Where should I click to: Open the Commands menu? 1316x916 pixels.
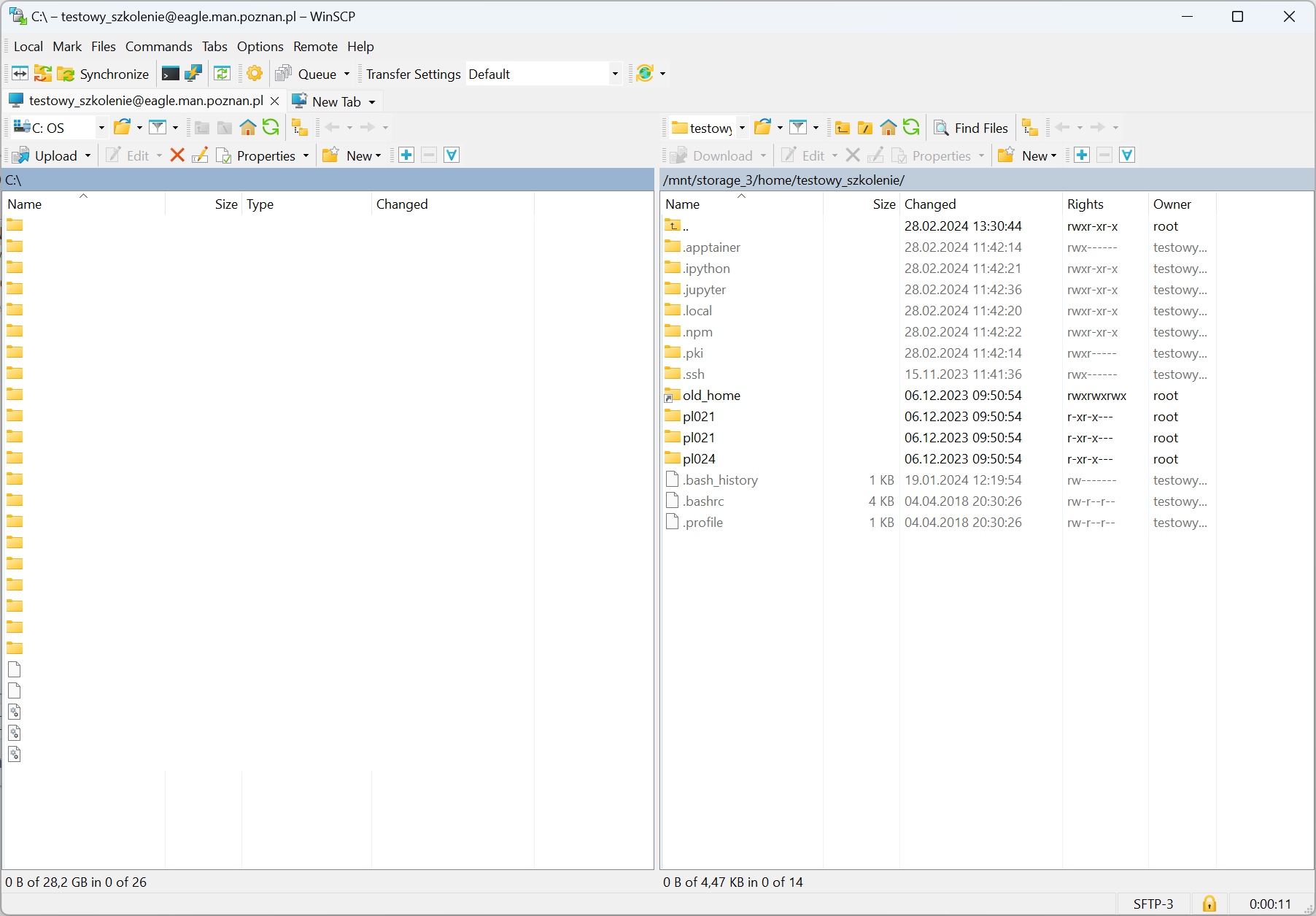coord(158,47)
